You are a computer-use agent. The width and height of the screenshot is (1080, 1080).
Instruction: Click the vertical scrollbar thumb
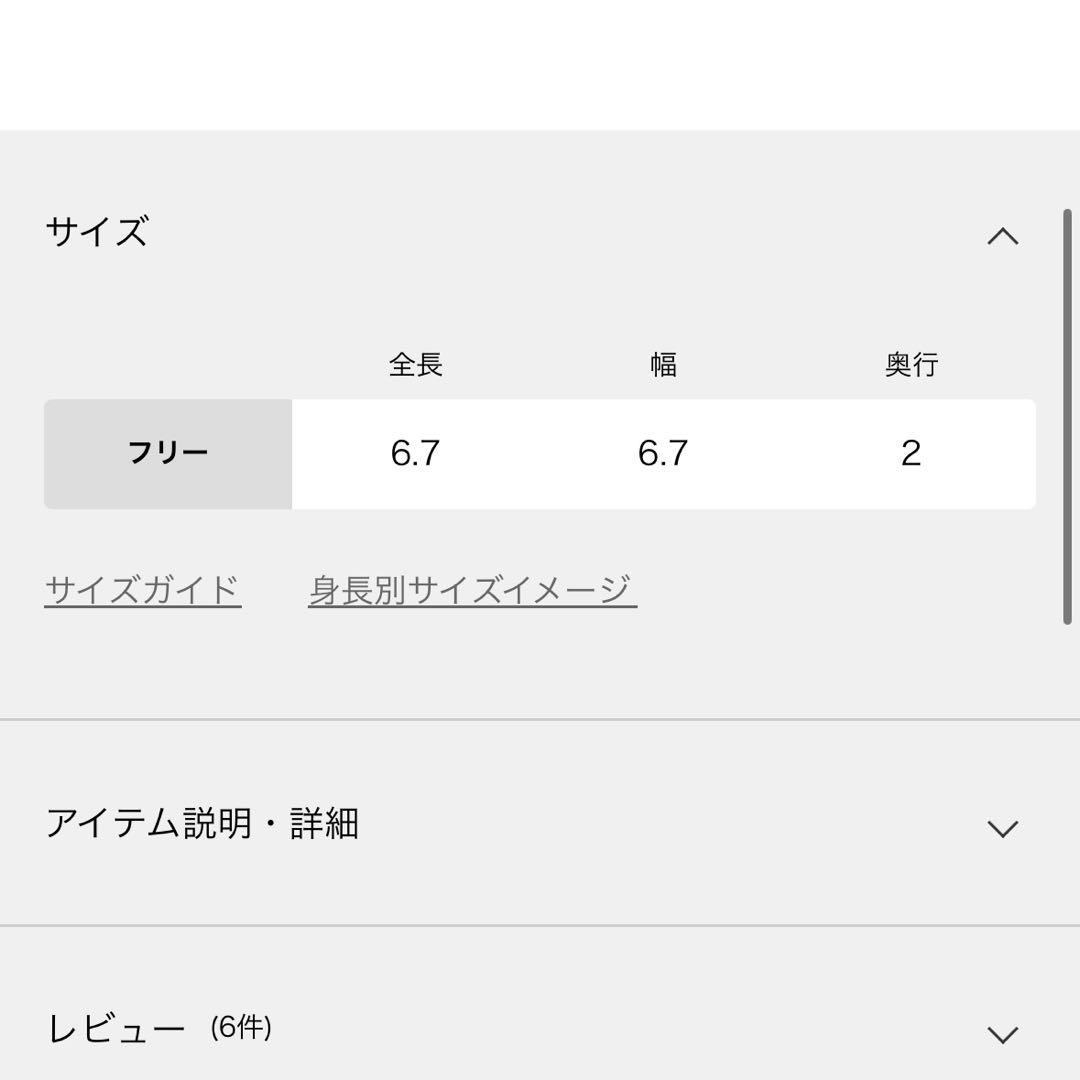click(x=1067, y=416)
